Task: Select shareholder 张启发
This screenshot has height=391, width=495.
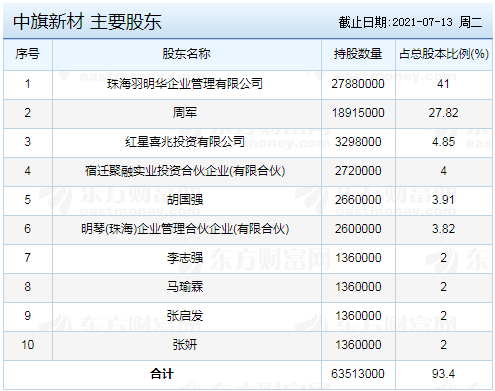Action: point(185,316)
